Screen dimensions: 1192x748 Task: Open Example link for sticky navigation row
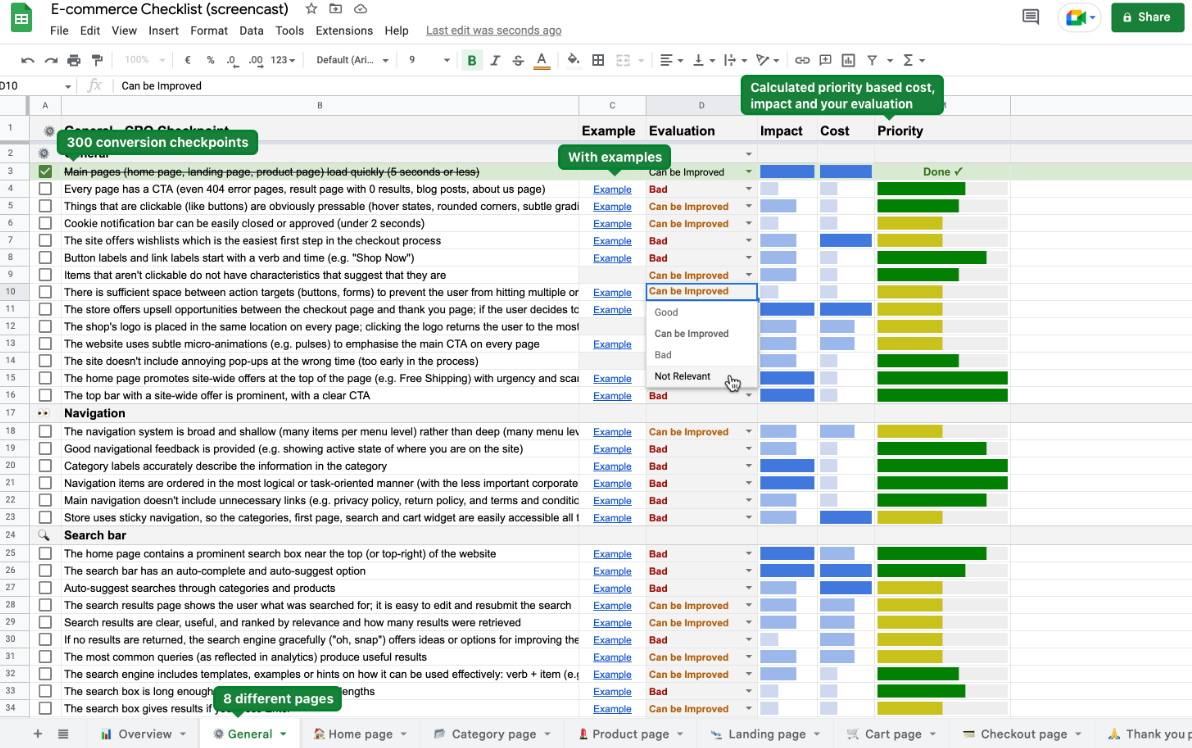pyautogui.click(x=612, y=518)
